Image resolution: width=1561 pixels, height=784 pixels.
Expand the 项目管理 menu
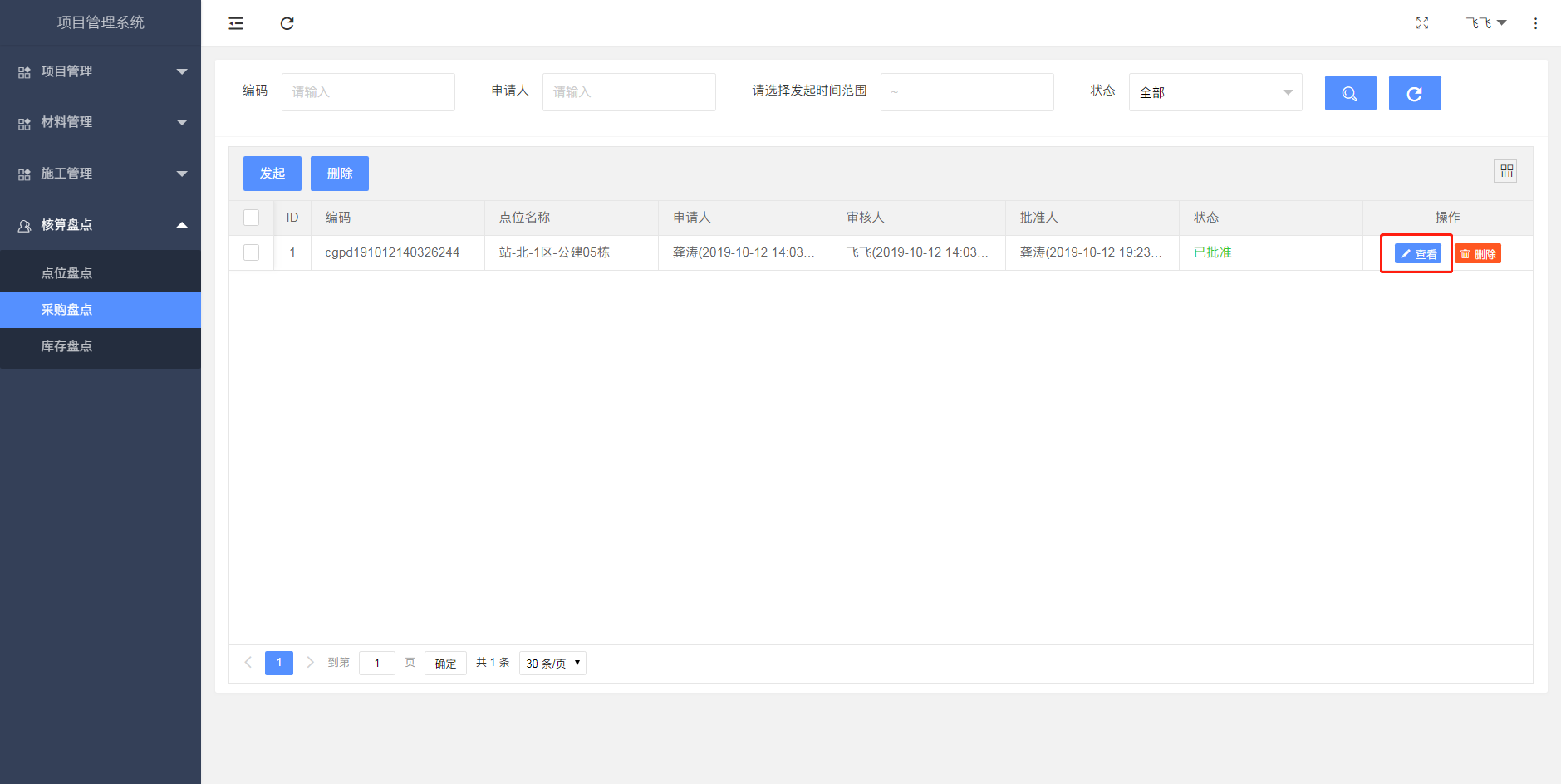coord(101,71)
